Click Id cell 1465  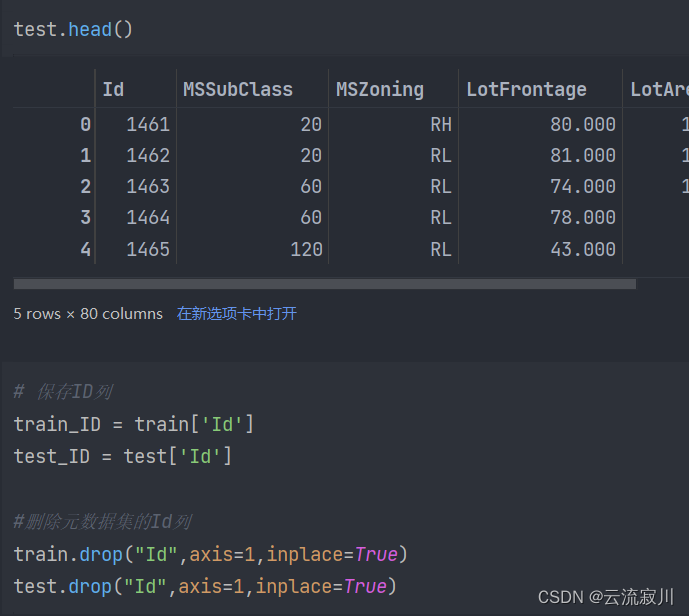click(148, 250)
